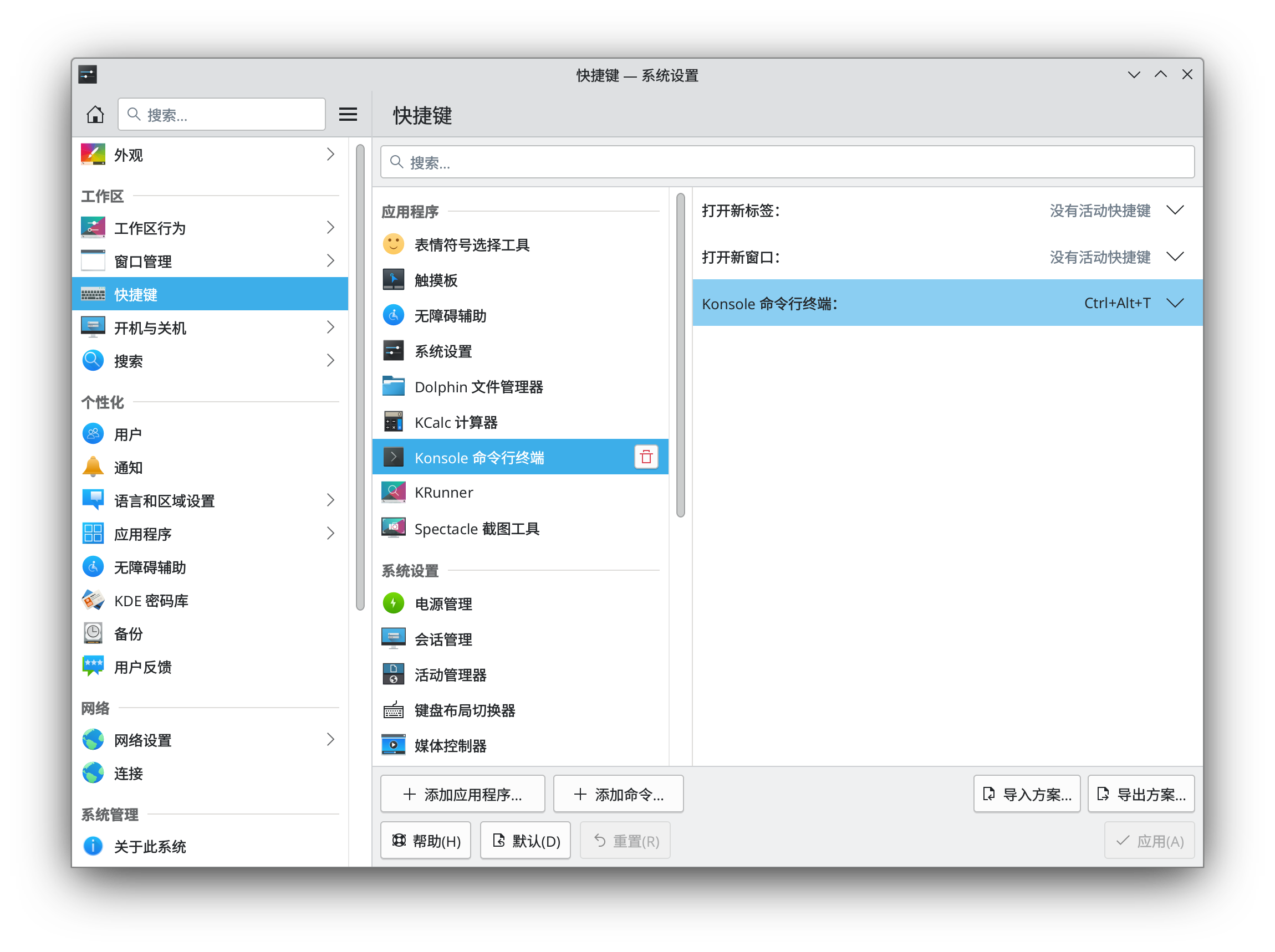
Task: Open Dolphin 文件管理器 shortcut entry
Action: (478, 387)
